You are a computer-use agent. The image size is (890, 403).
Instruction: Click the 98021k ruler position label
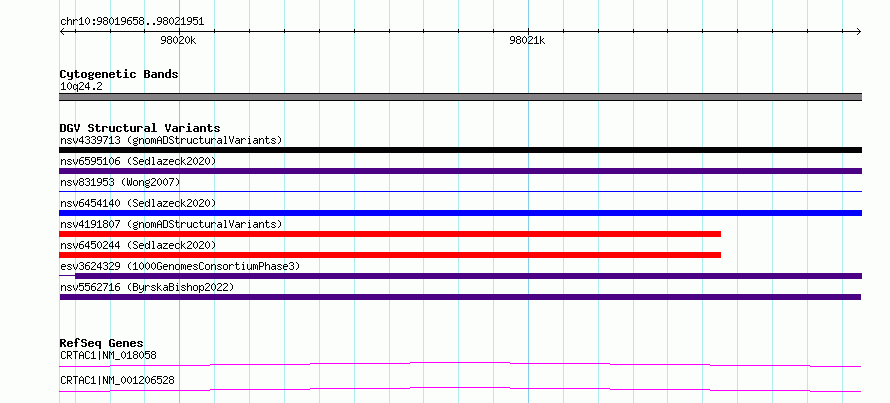pyautogui.click(x=527, y=40)
